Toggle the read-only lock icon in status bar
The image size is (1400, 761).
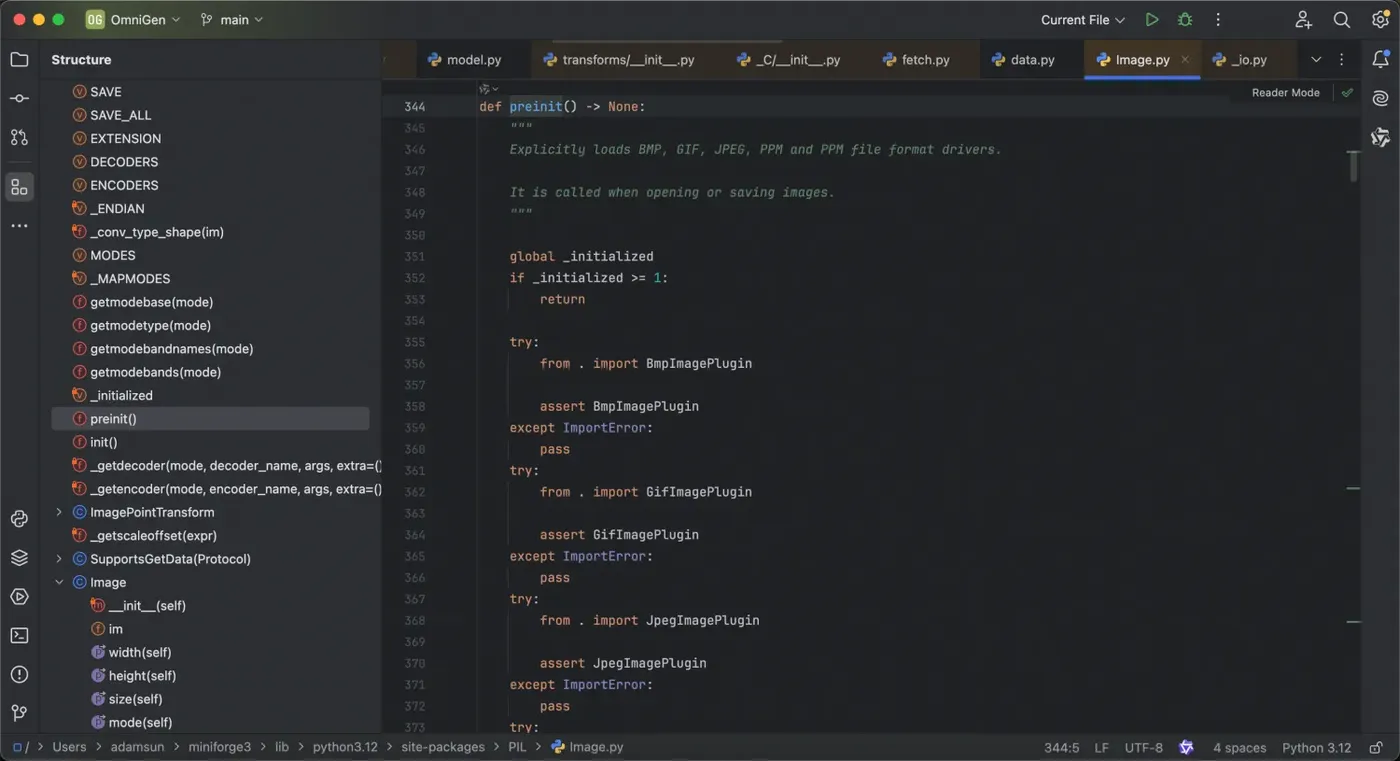click(1376, 747)
